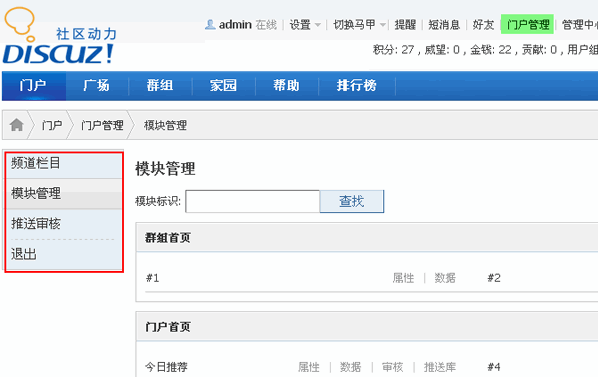The height and width of the screenshot is (377, 598).
Task: Click 数据 for module #1
Action: pyautogui.click(x=445, y=278)
